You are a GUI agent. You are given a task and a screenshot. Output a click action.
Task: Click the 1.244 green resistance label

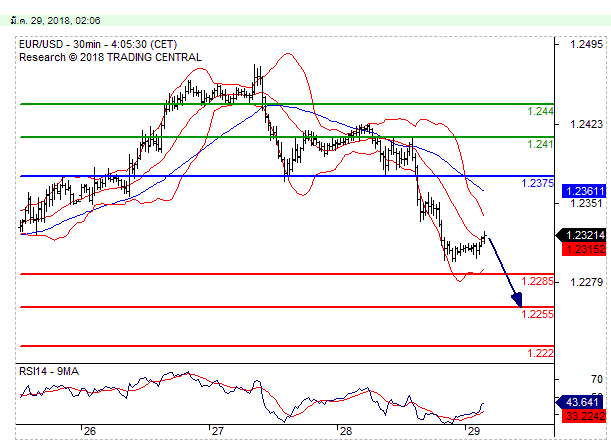pos(540,111)
